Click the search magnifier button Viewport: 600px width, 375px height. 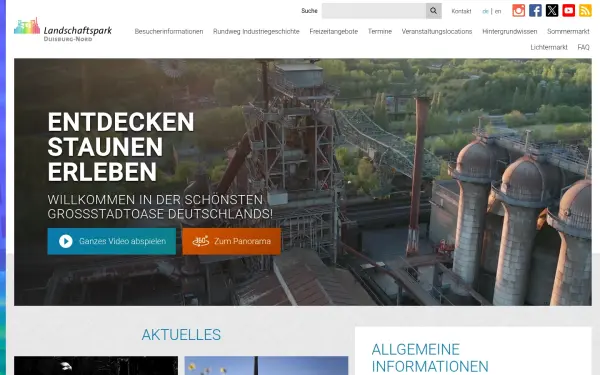tap(434, 11)
